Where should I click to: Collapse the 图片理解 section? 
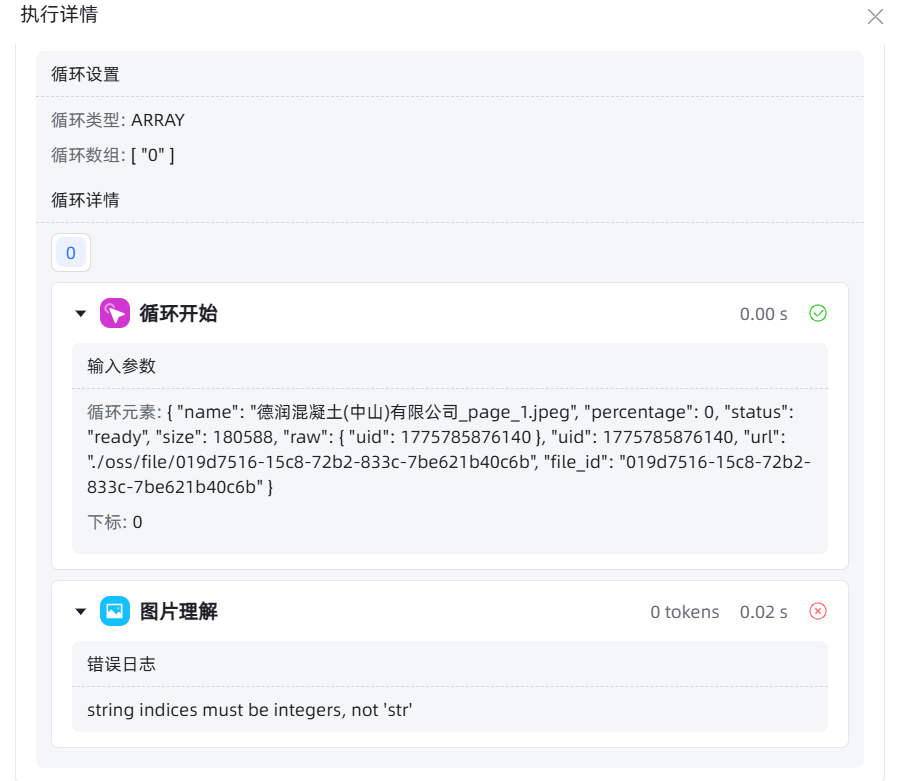point(81,612)
